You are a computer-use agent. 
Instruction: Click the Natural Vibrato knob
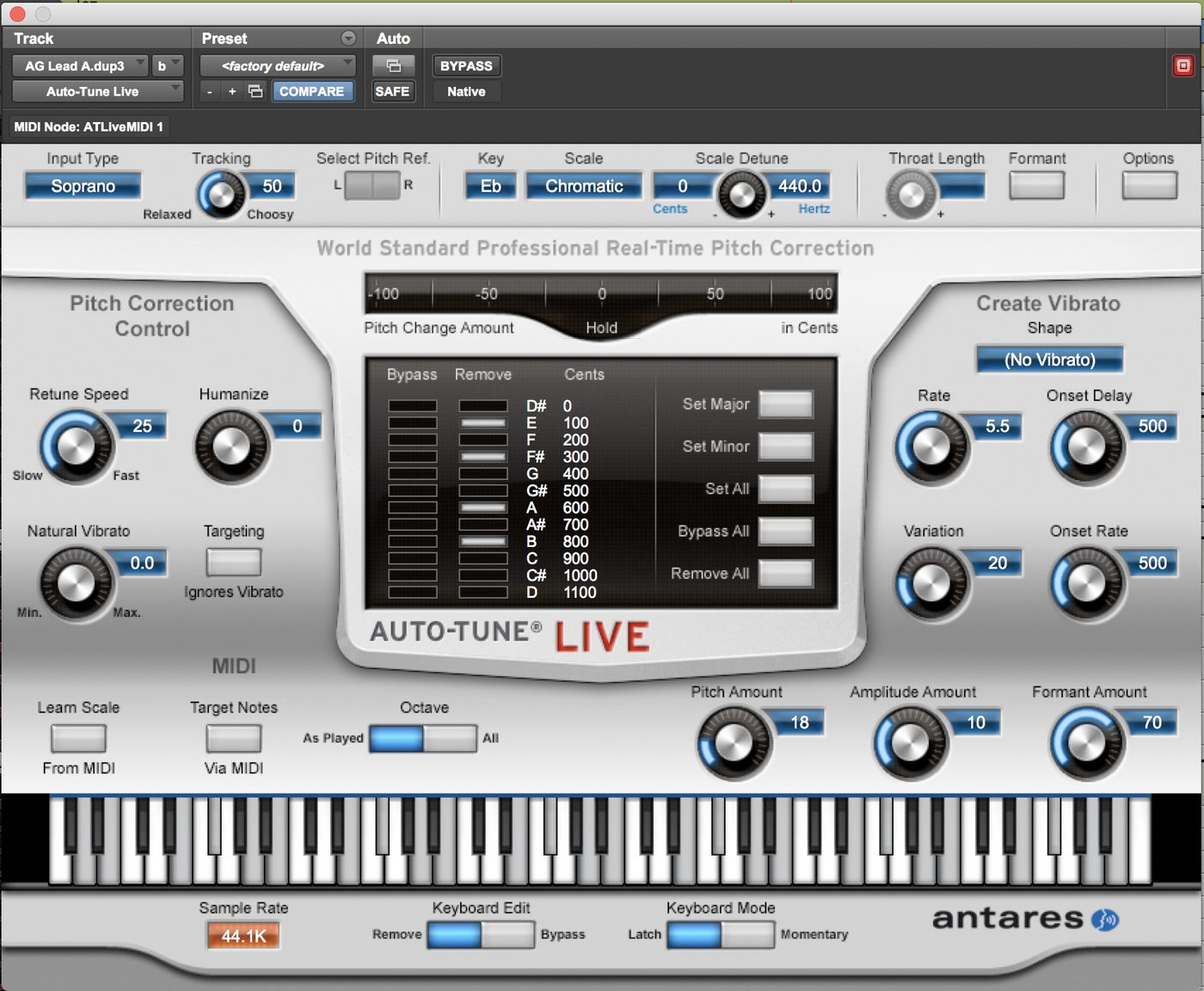click(x=77, y=583)
